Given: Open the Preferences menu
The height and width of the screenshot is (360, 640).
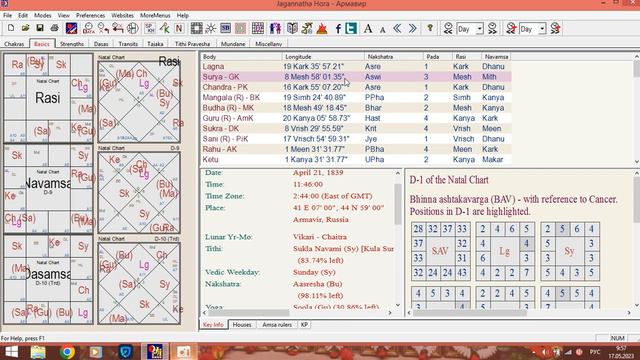Looking at the screenshot, I should [90, 15].
